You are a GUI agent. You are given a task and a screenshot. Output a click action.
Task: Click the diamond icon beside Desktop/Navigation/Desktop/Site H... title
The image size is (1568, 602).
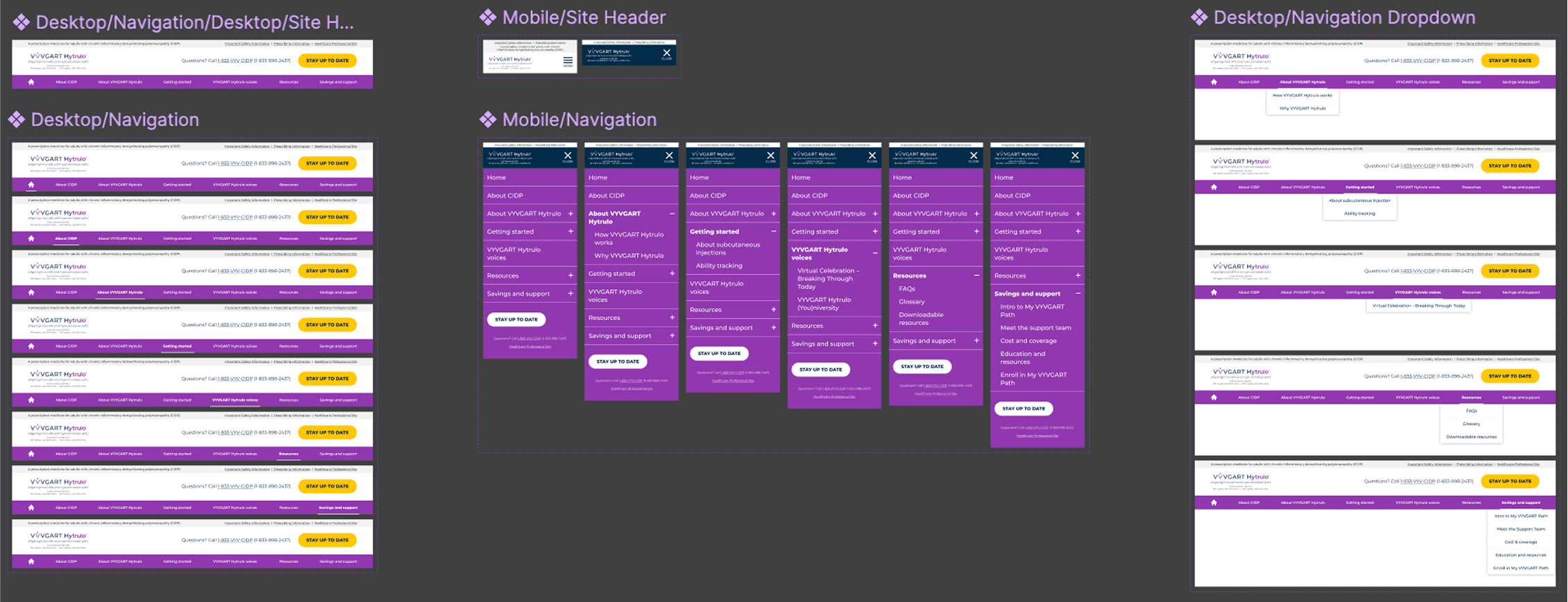[x=22, y=22]
